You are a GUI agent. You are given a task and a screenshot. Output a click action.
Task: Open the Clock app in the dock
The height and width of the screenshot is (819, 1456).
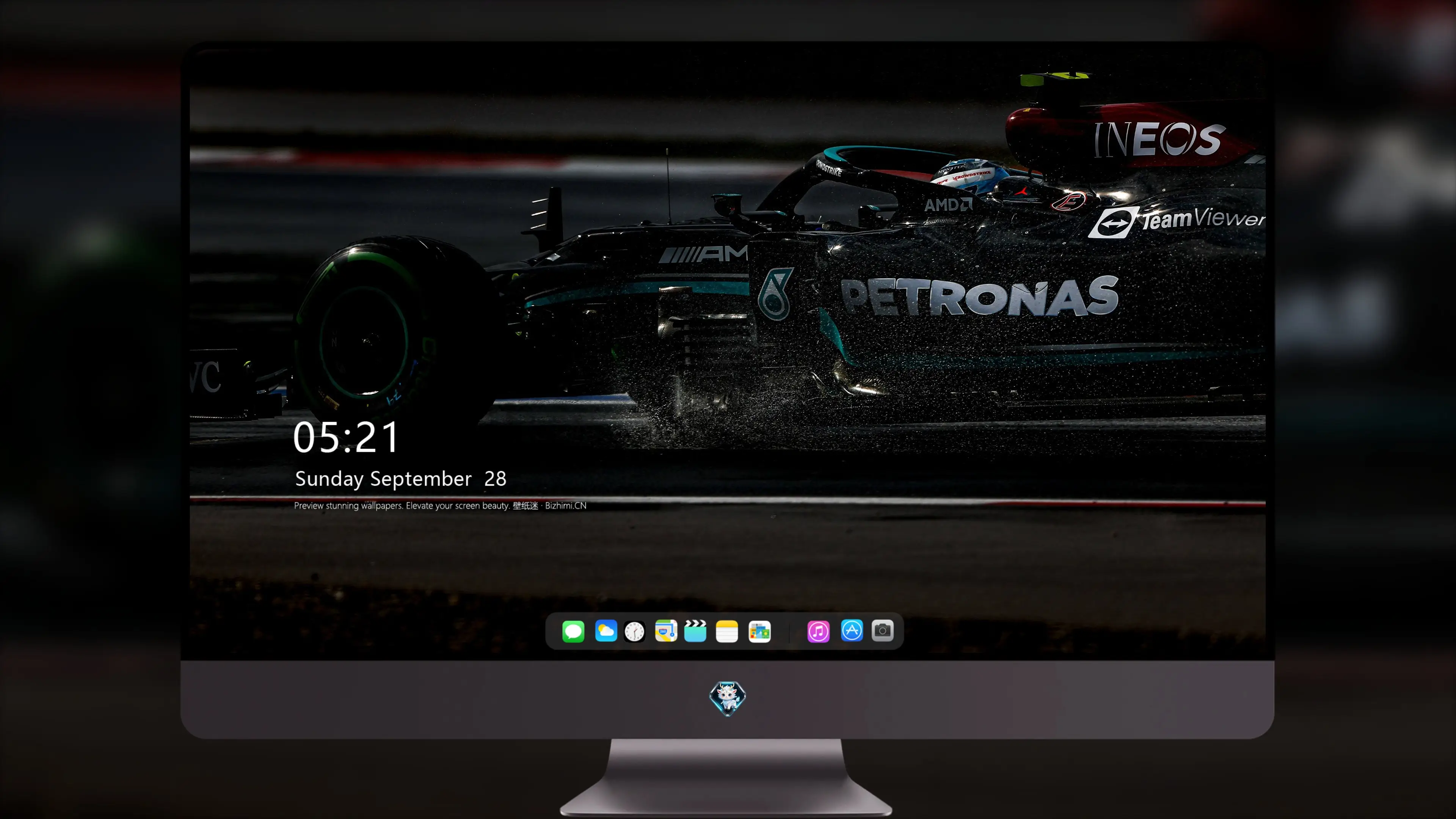click(634, 631)
